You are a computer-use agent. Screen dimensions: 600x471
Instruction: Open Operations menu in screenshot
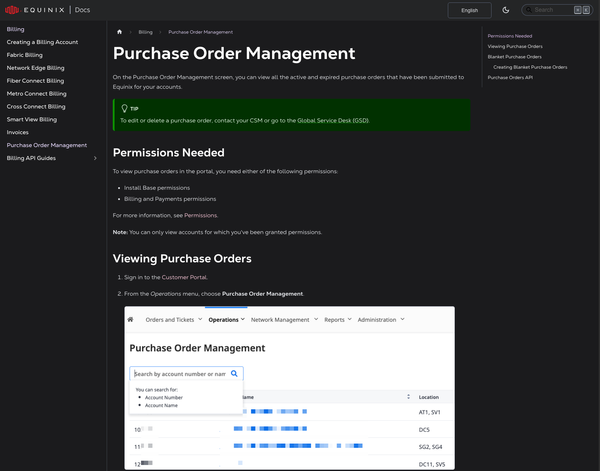tap(226, 319)
